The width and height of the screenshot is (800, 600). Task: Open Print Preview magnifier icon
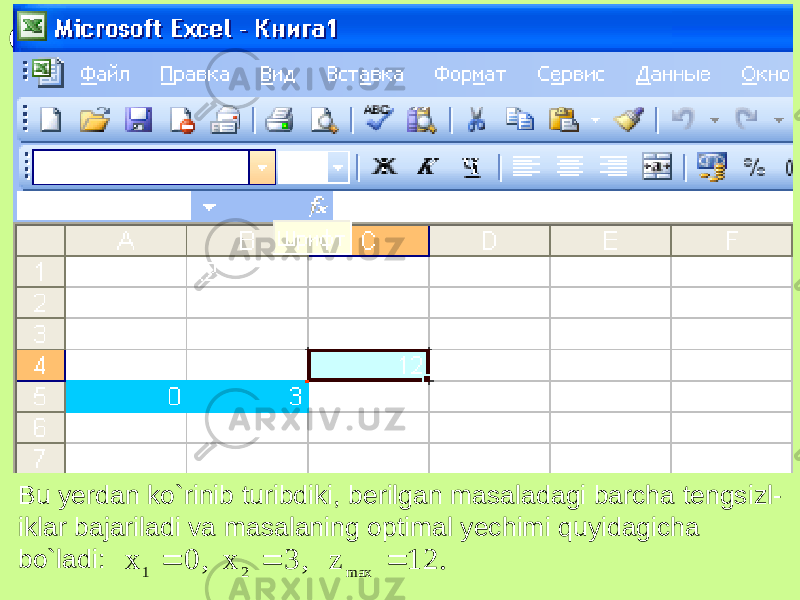pos(324,120)
